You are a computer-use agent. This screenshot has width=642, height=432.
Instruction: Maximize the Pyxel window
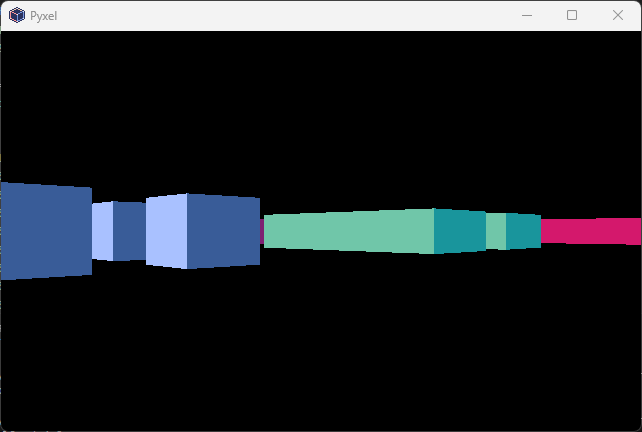point(572,16)
